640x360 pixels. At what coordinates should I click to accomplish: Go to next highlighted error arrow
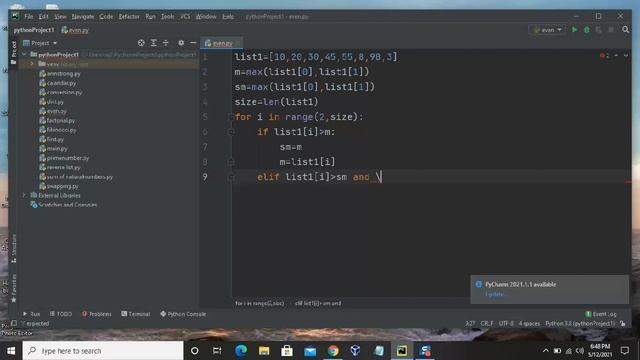tap(626, 56)
